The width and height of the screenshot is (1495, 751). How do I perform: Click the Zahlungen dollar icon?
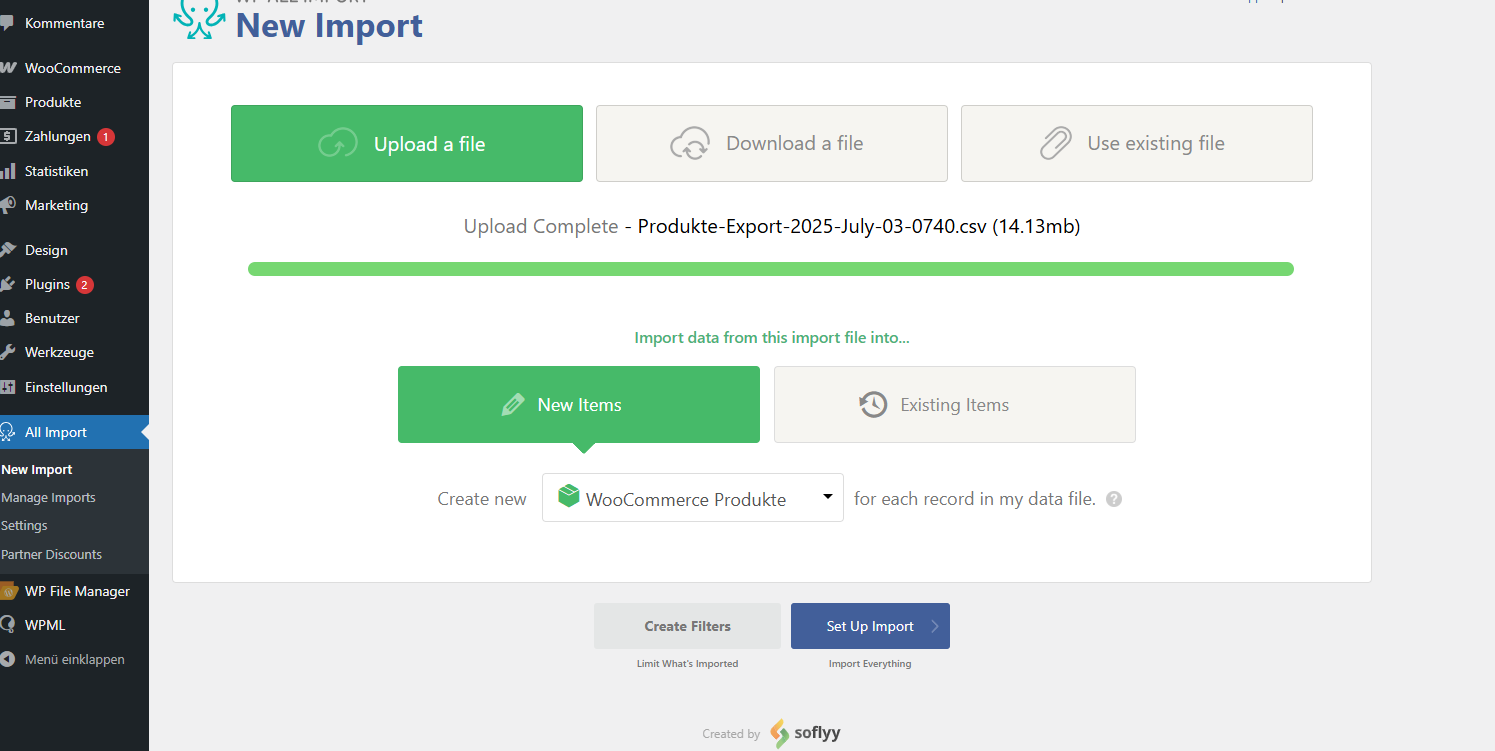[8, 137]
